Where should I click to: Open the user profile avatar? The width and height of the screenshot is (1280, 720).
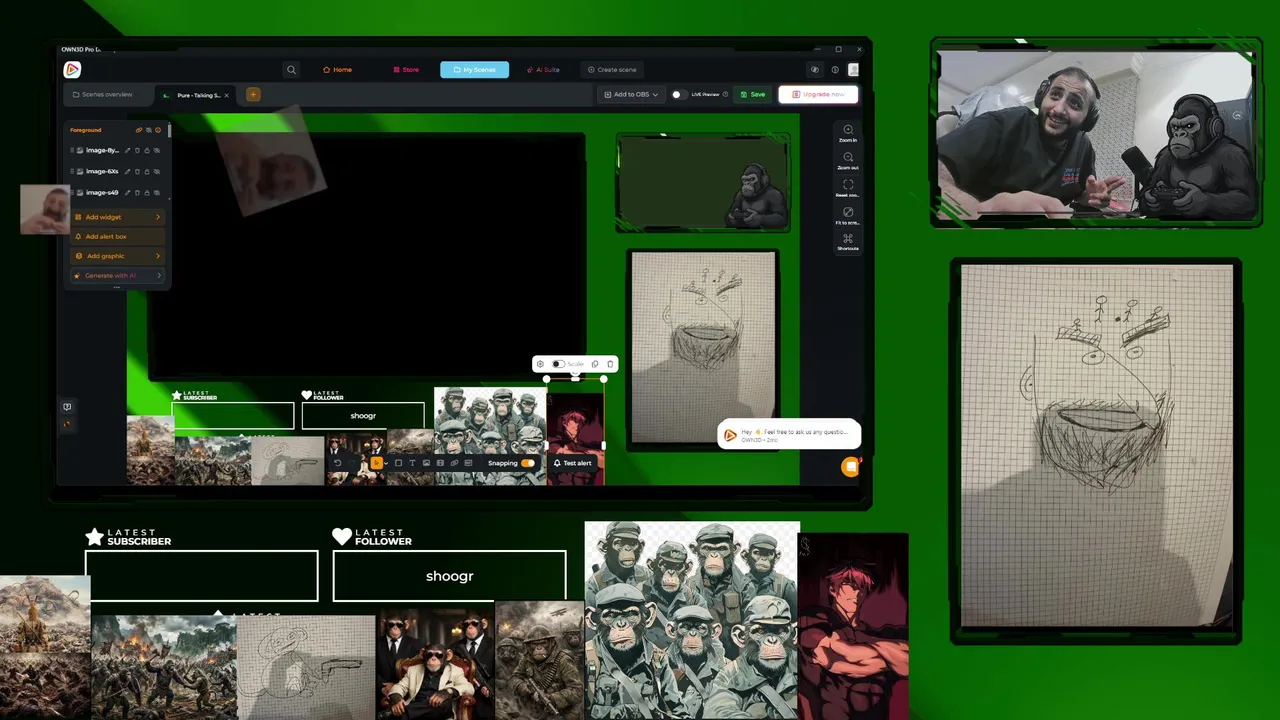(853, 70)
